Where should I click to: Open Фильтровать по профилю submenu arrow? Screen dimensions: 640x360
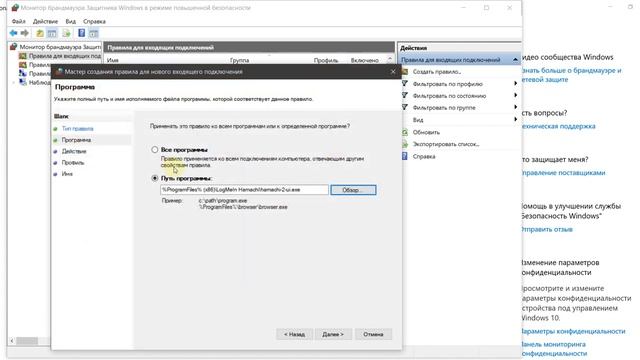[516, 84]
